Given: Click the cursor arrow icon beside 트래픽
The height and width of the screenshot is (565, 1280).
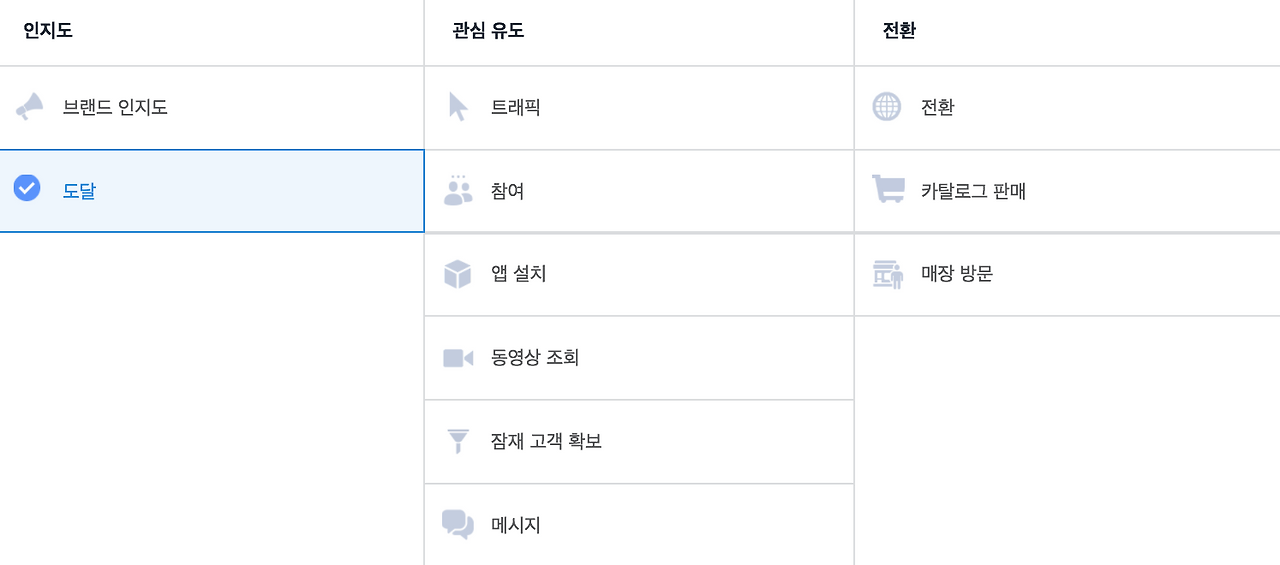Looking at the screenshot, I should pos(458,107).
